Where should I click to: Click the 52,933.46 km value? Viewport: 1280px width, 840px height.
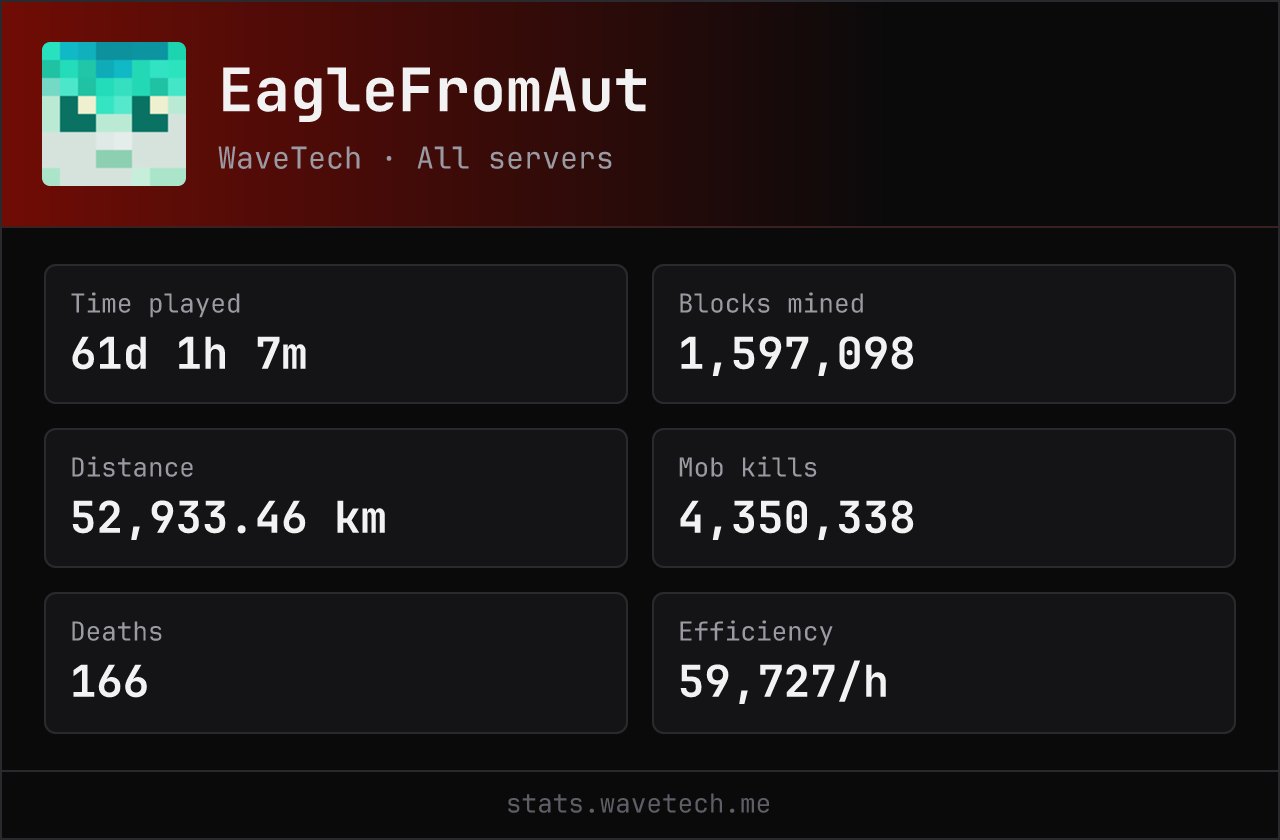(x=229, y=518)
